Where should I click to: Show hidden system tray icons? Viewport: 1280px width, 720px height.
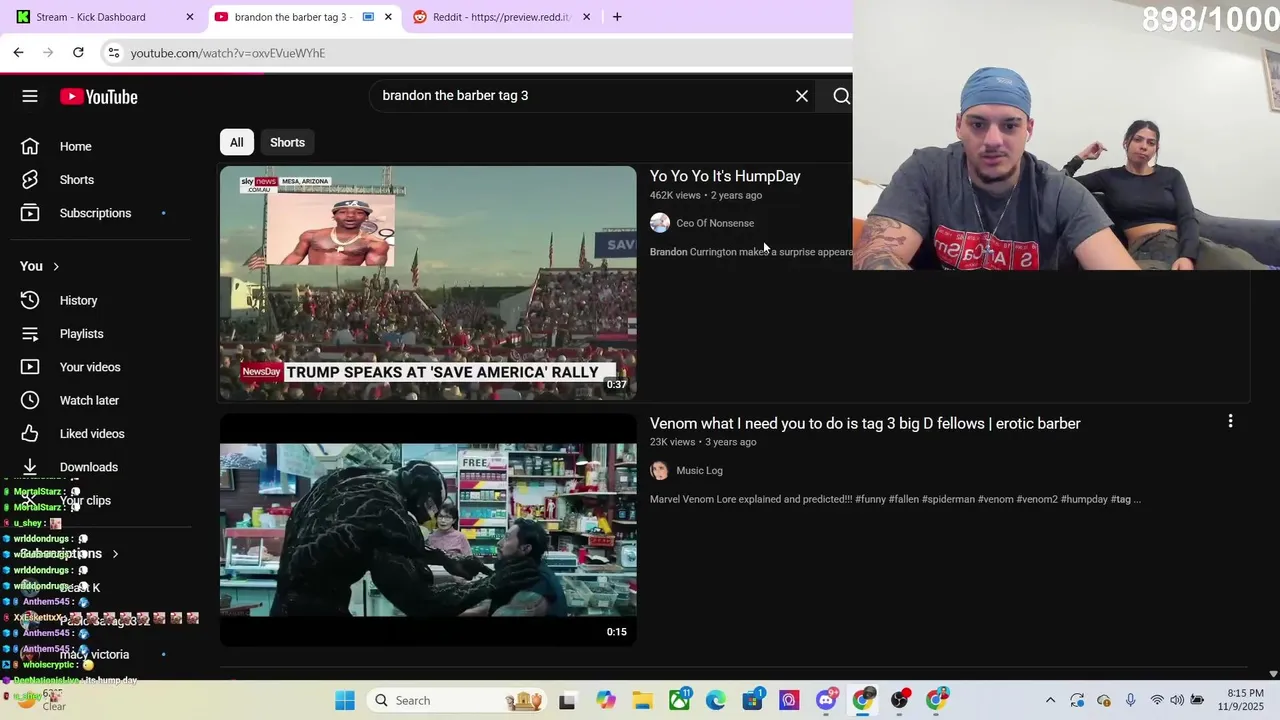click(x=1050, y=700)
